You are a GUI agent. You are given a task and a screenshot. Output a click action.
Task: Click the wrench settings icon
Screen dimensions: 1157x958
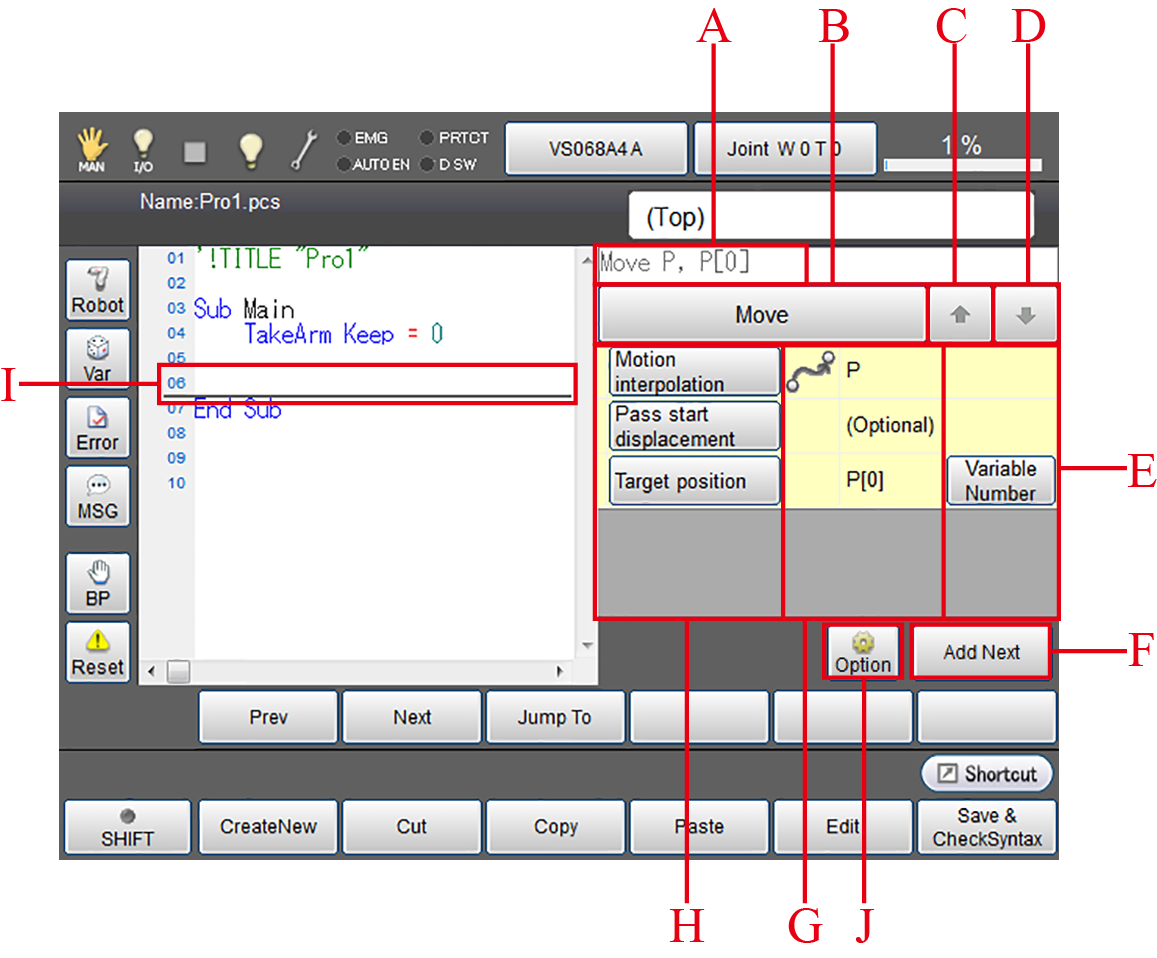pos(305,150)
